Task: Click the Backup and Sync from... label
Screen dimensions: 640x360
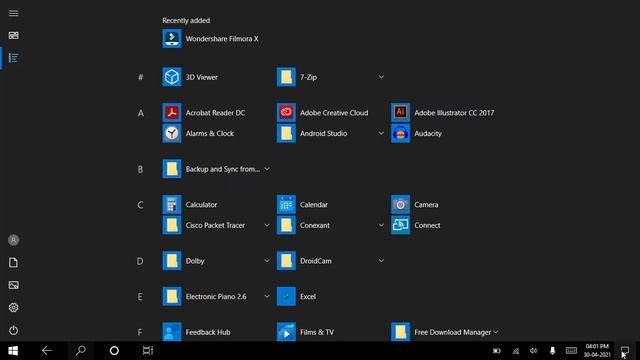Action: (x=223, y=169)
